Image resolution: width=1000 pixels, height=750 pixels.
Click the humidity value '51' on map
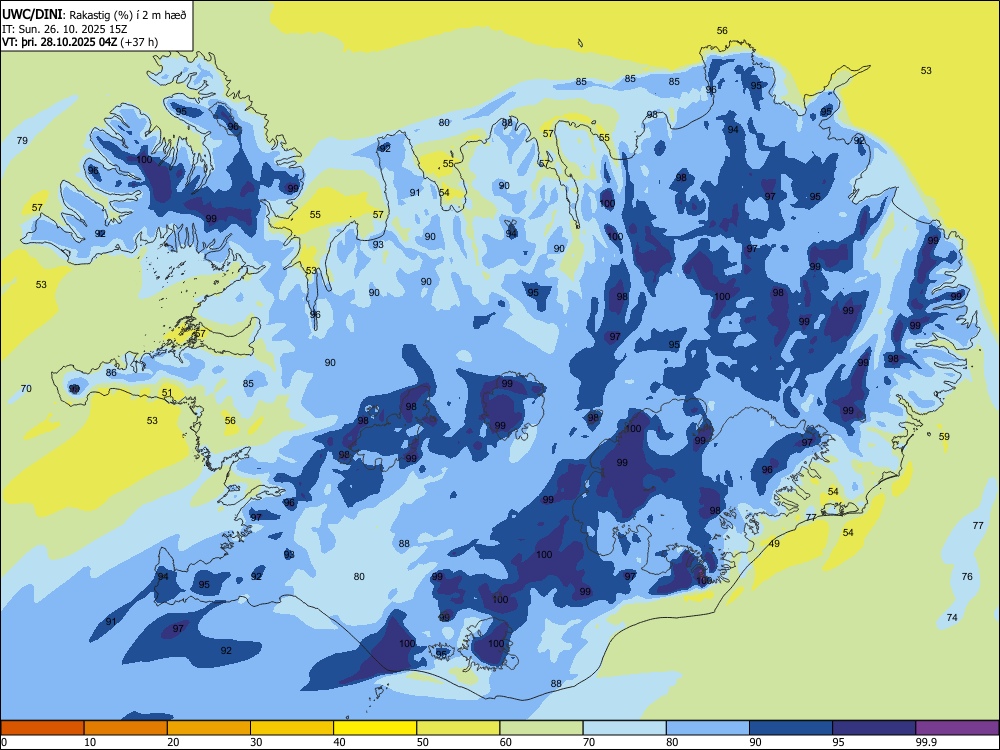167,393
